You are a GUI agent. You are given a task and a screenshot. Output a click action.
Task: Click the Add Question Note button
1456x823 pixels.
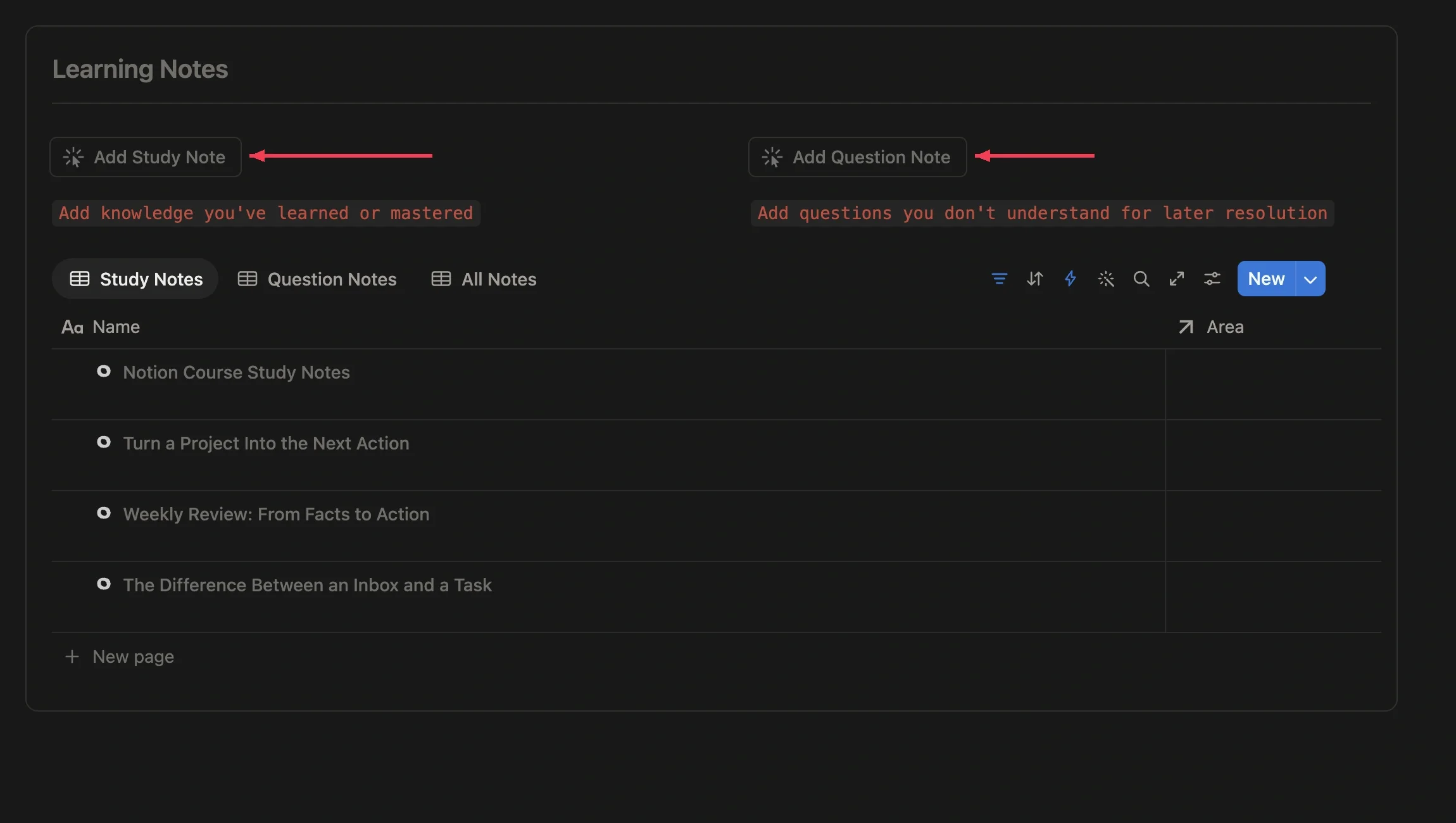pos(857,157)
